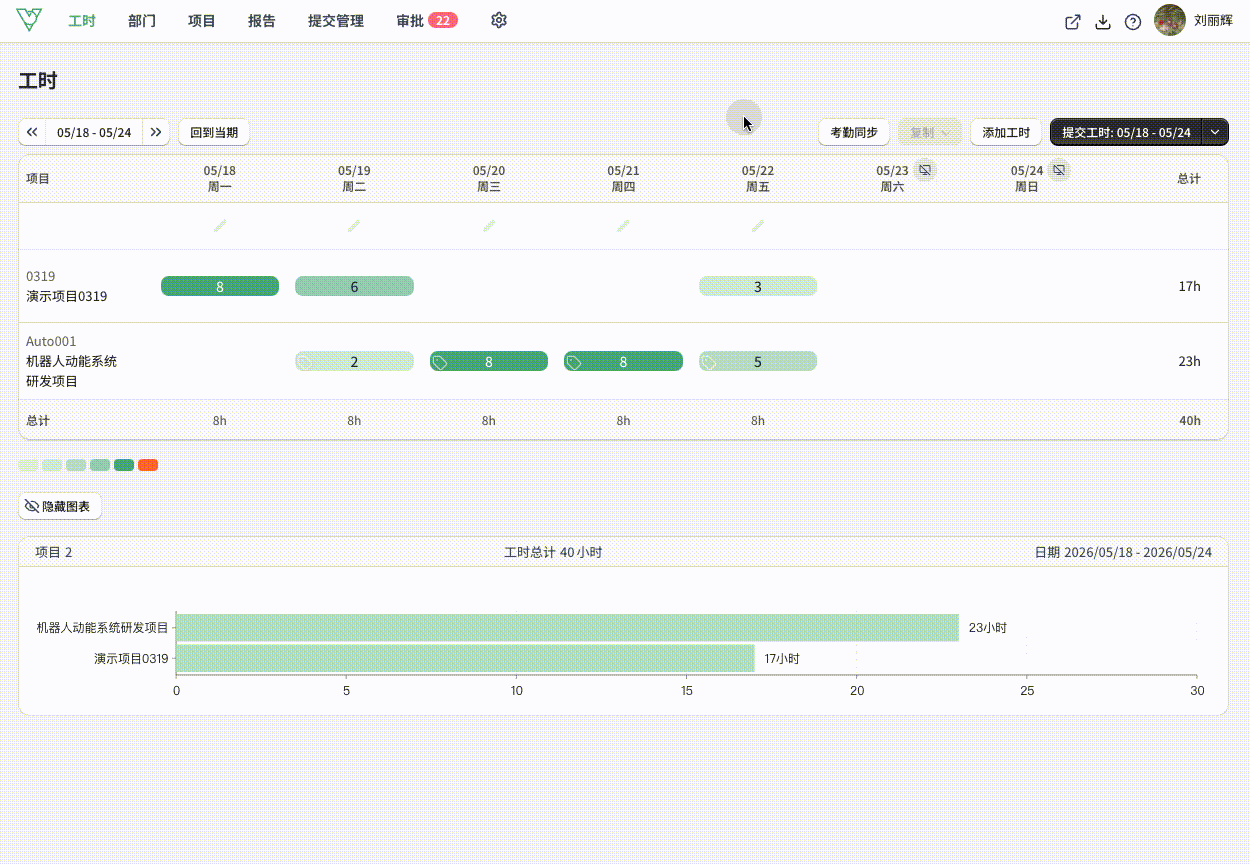Open the 复制 dropdown
Image resolution: width=1250 pixels, height=864 pixels.
point(930,132)
